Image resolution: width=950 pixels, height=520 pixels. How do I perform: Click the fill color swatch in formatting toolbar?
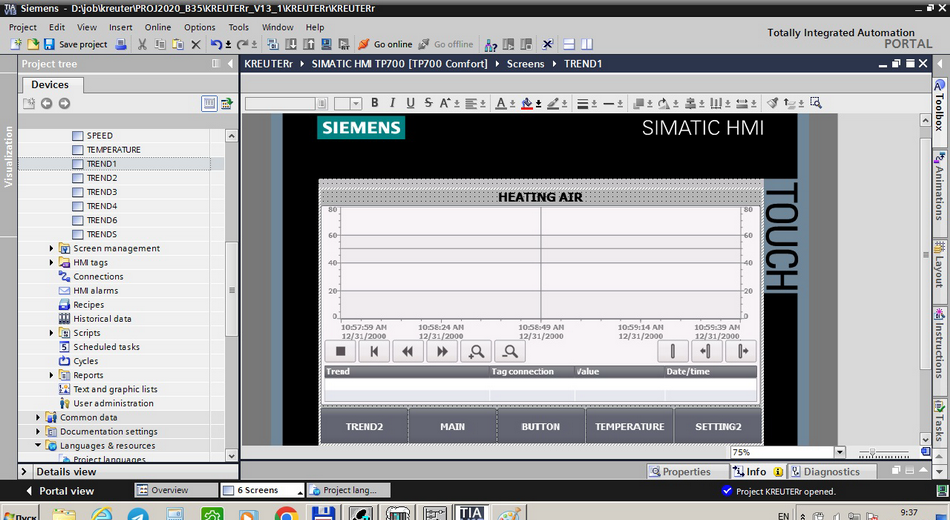pos(527,103)
